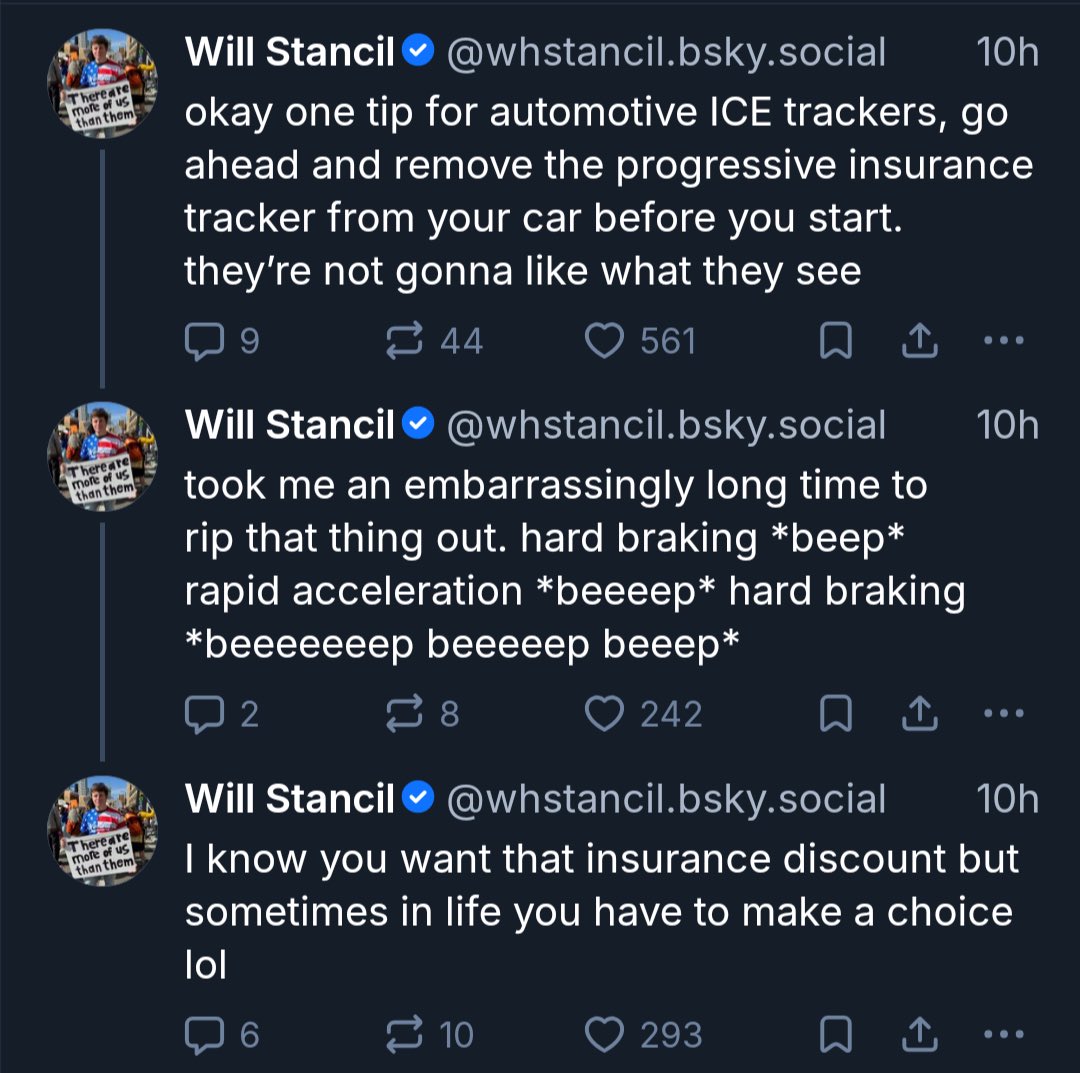
Task: Bookmark the ICE trackers tip post
Action: click(836, 341)
